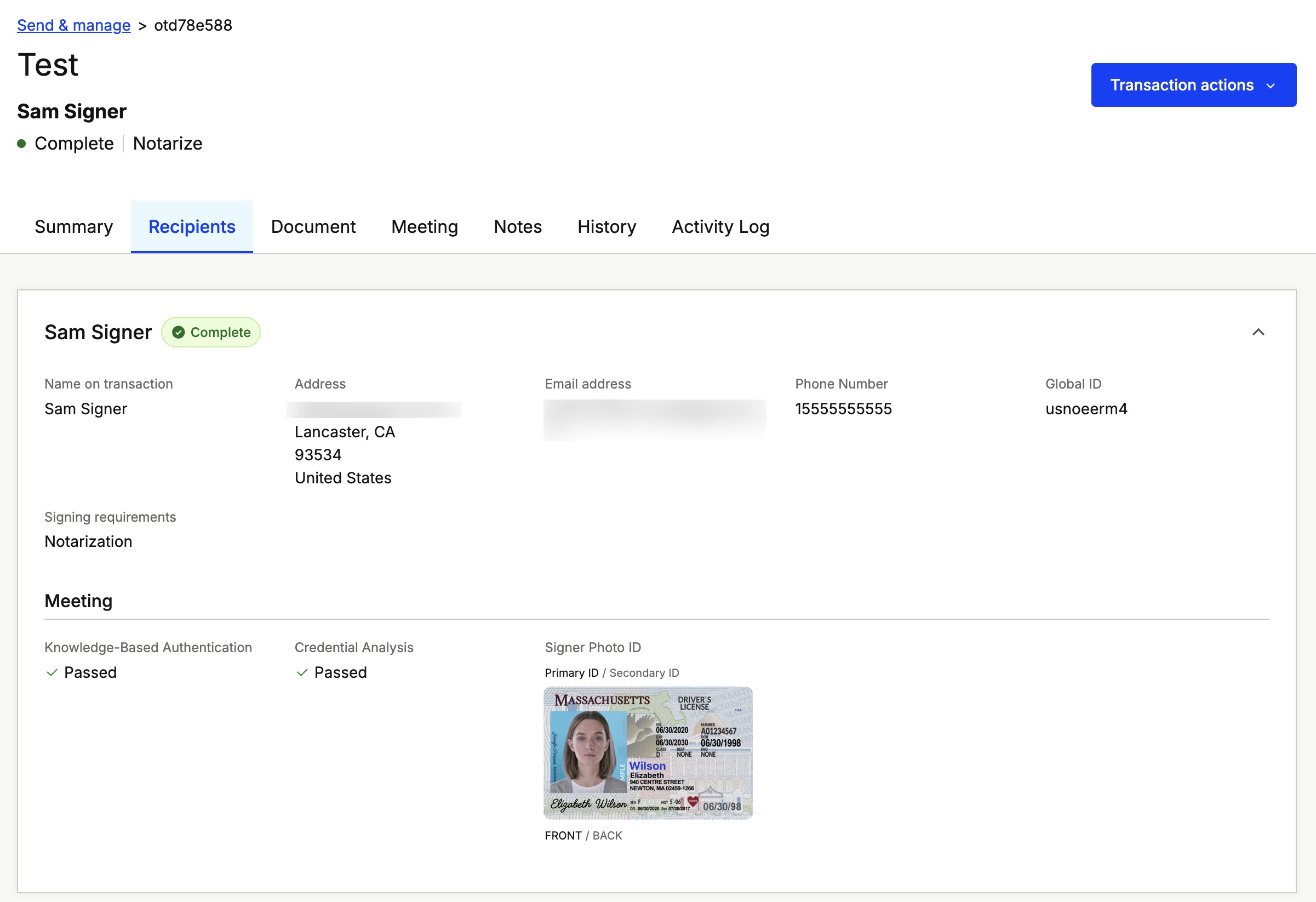Click the Sam Signer name on transaction value
Image resolution: width=1316 pixels, height=902 pixels.
[85, 409]
